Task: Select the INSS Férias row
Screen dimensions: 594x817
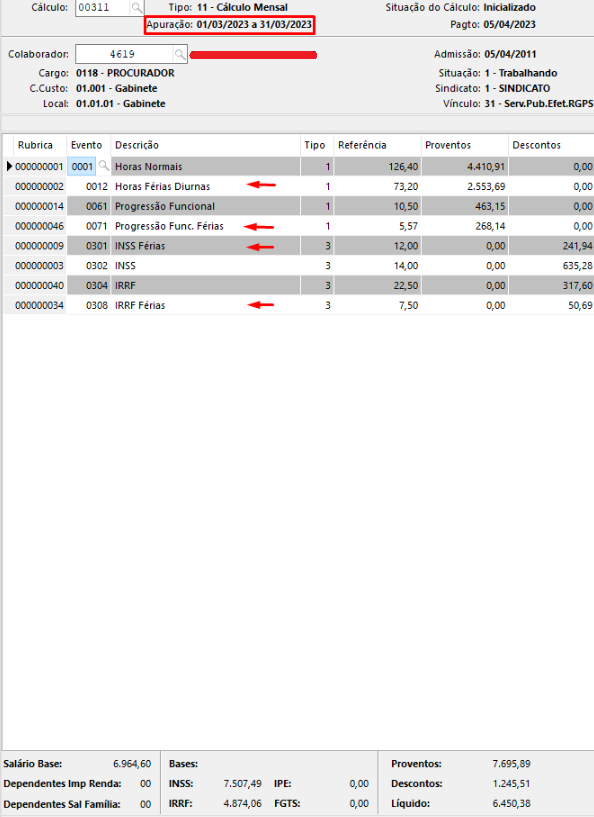Action: [x=299, y=246]
